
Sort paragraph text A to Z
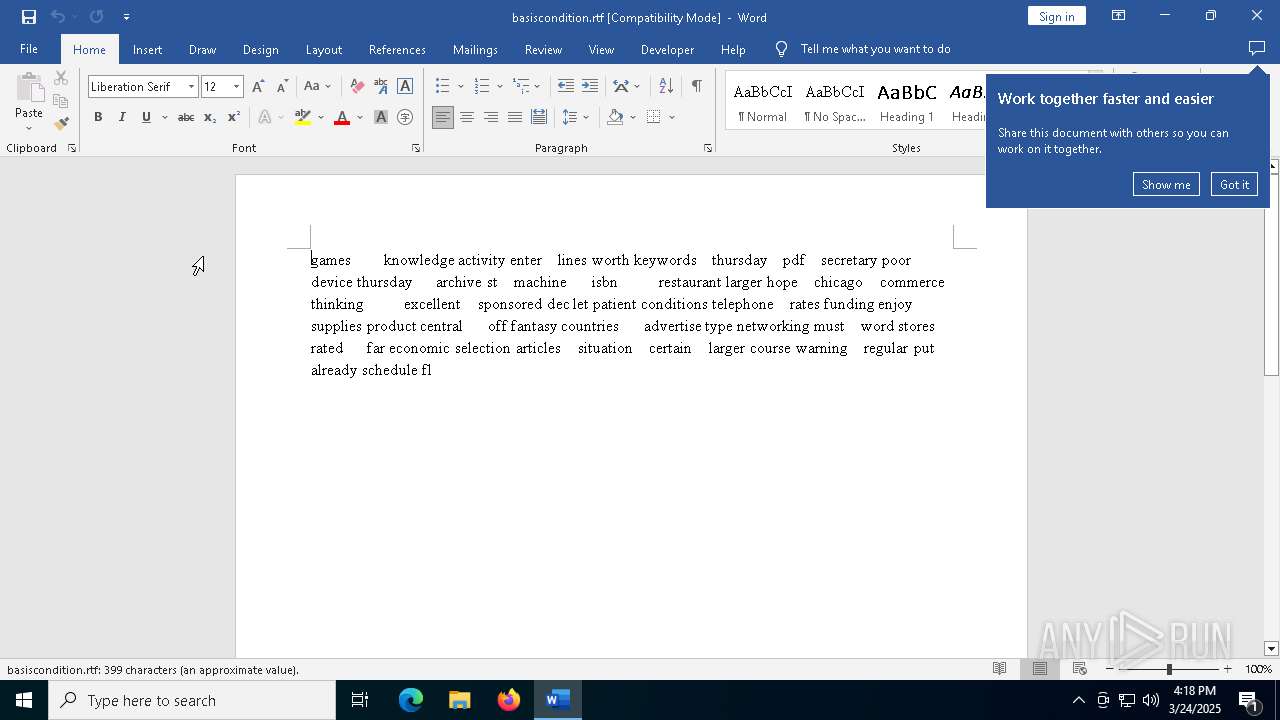click(666, 87)
